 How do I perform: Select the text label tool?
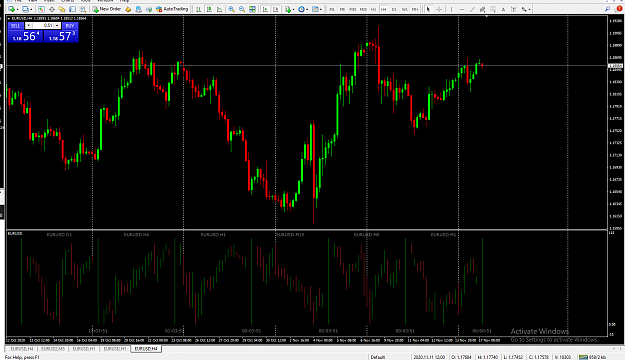coord(513,9)
